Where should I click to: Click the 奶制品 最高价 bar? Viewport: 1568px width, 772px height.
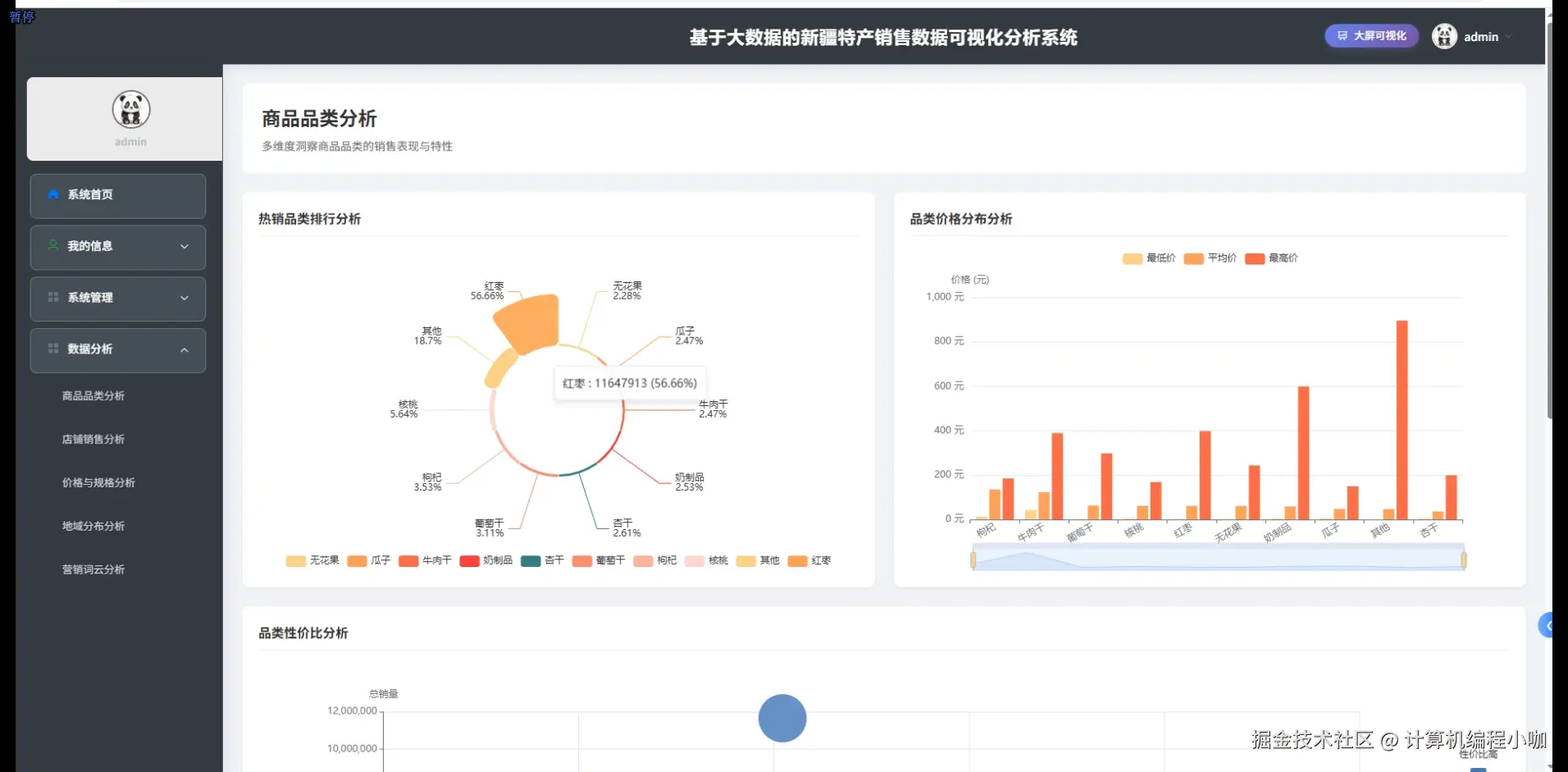(1304, 453)
